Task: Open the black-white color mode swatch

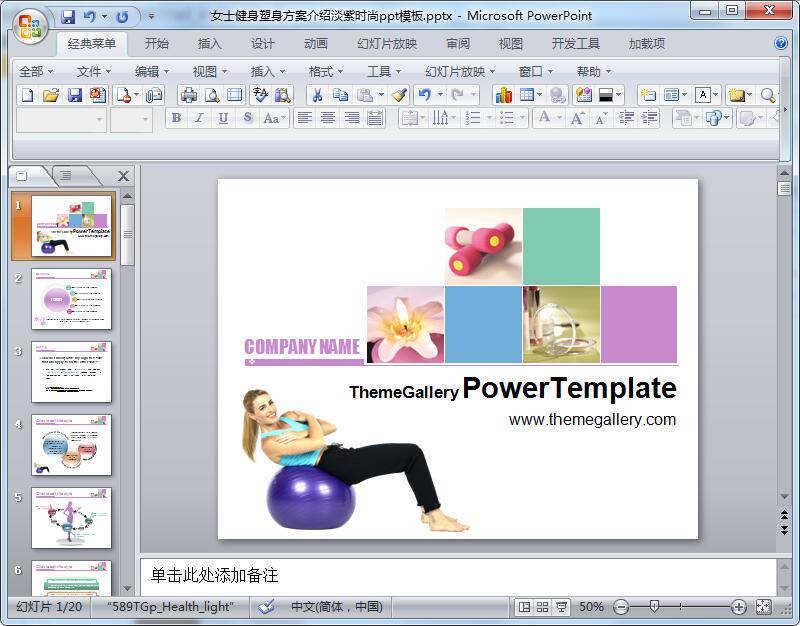Action: tap(606, 95)
